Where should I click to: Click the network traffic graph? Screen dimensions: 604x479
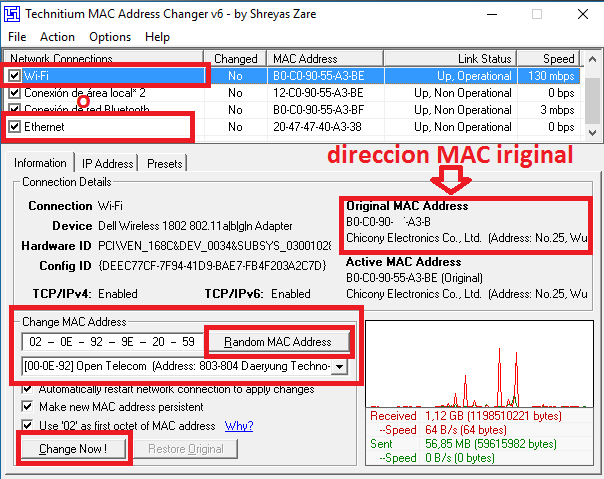pyautogui.click(x=479, y=364)
